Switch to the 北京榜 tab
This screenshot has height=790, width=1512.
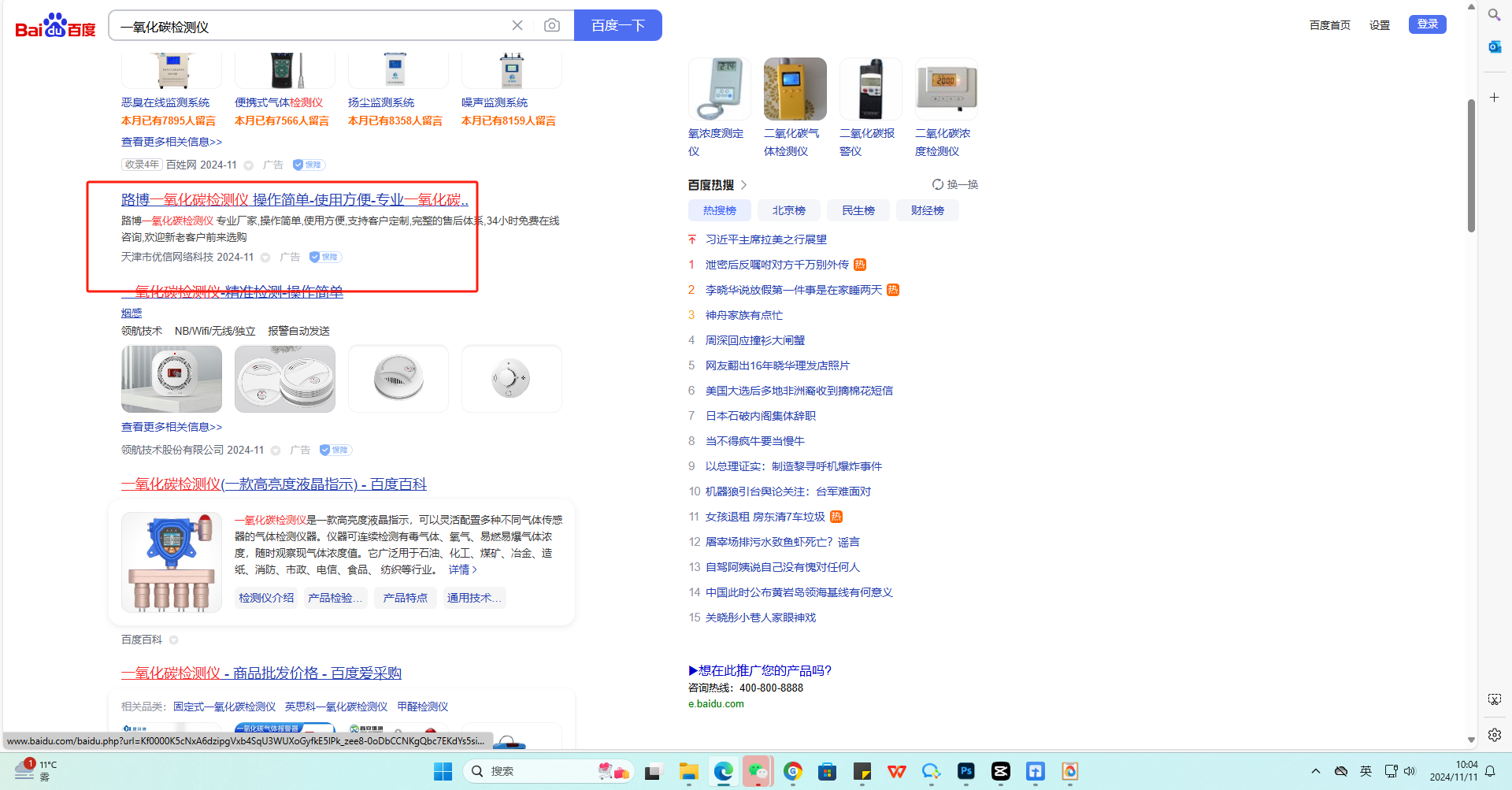pyautogui.click(x=788, y=210)
